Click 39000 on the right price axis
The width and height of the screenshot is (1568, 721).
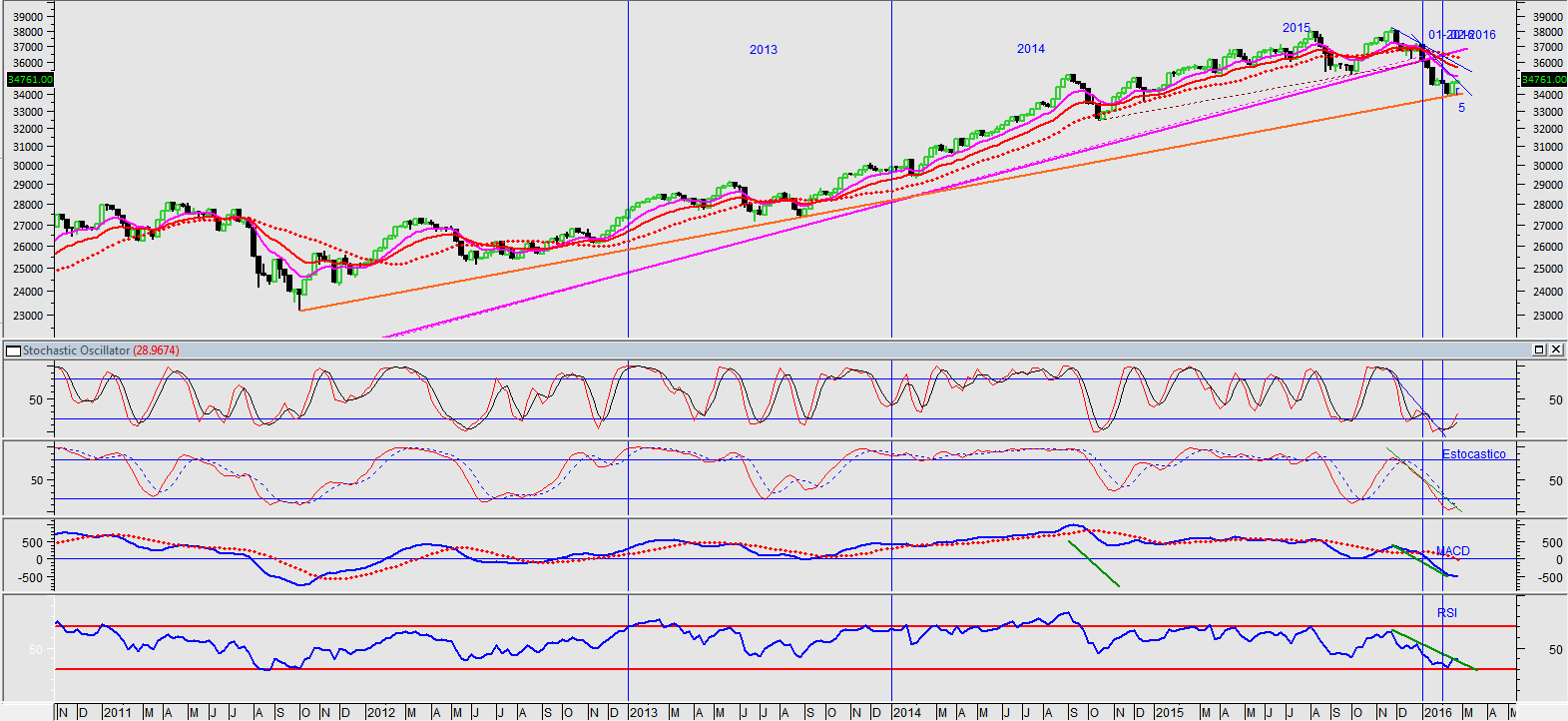tap(1547, 17)
